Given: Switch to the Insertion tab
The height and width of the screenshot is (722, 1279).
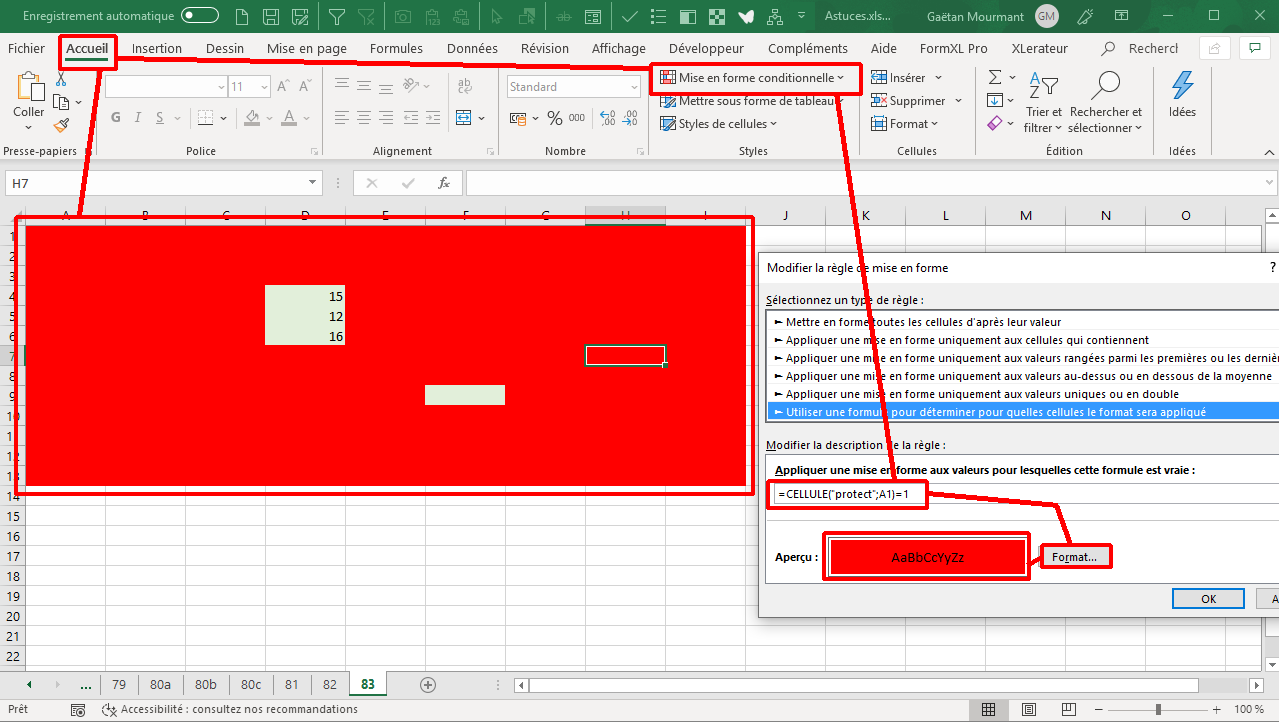Looking at the screenshot, I should (x=157, y=48).
